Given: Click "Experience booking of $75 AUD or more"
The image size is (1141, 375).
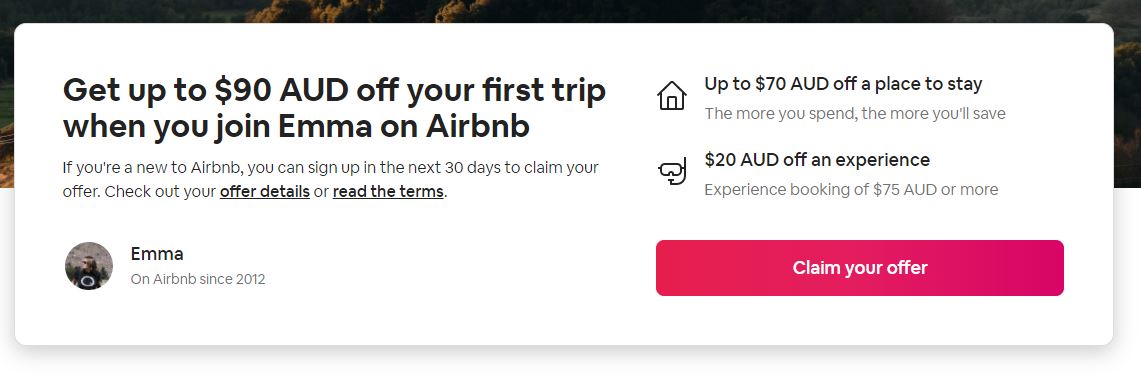Looking at the screenshot, I should coord(851,189).
